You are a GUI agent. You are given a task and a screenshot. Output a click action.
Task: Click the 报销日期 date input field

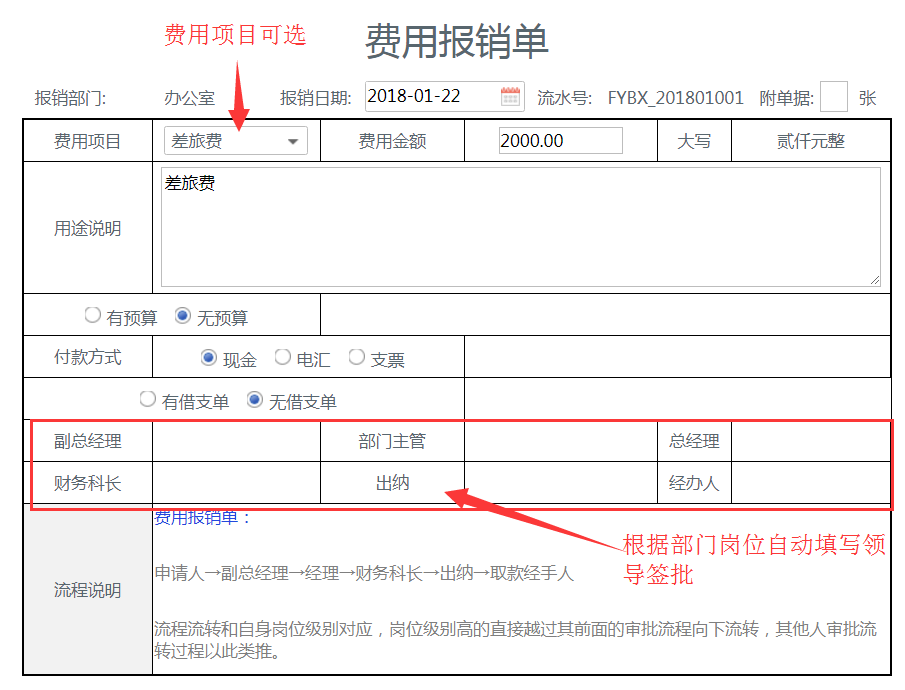tap(432, 97)
